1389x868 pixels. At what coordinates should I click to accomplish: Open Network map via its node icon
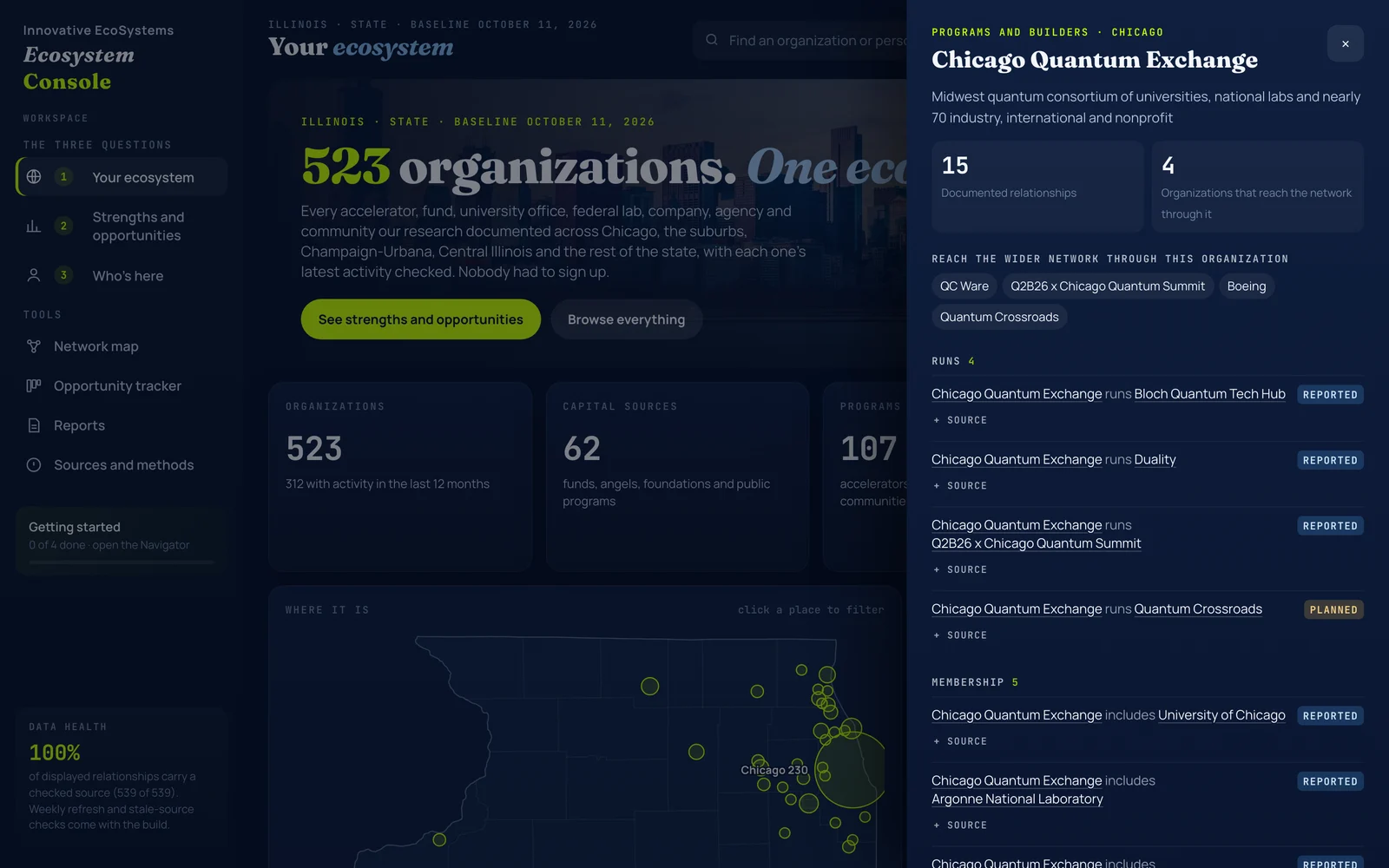[x=34, y=346]
